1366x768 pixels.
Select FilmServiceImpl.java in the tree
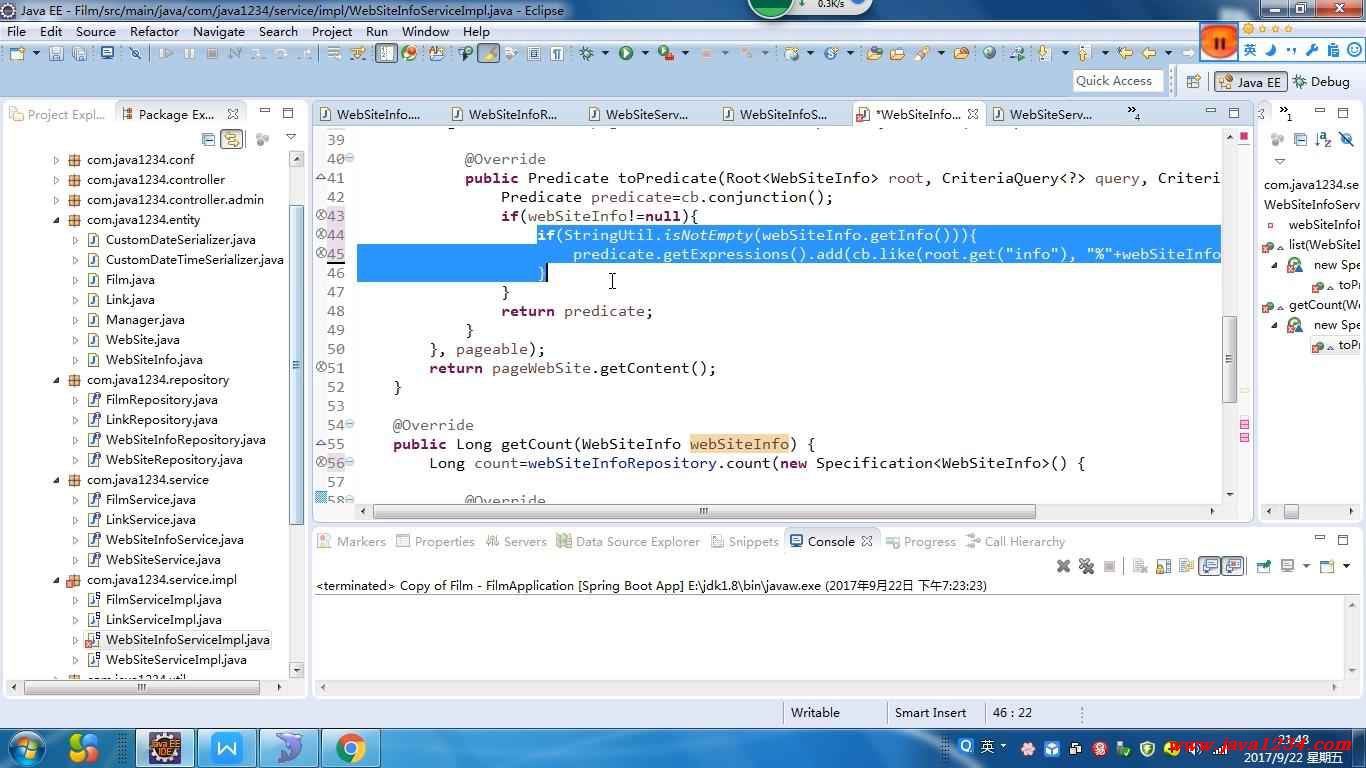coord(163,599)
